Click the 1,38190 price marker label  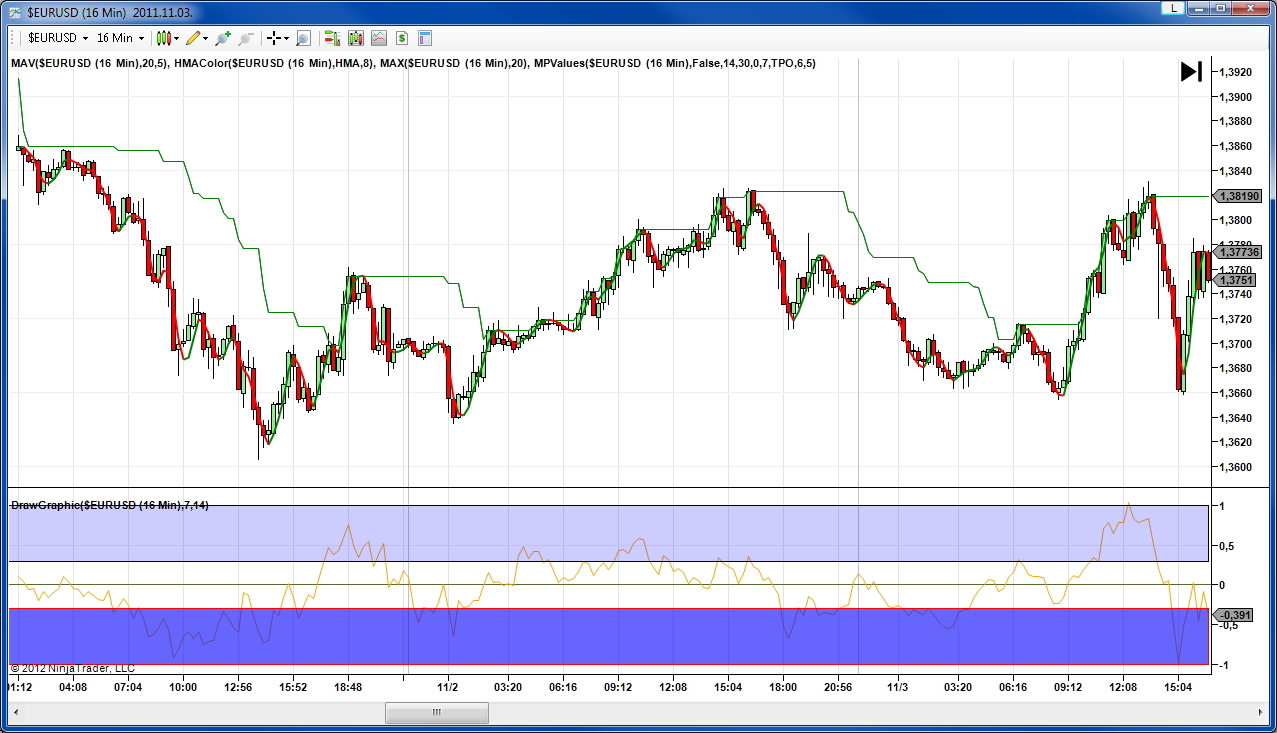click(x=1237, y=197)
